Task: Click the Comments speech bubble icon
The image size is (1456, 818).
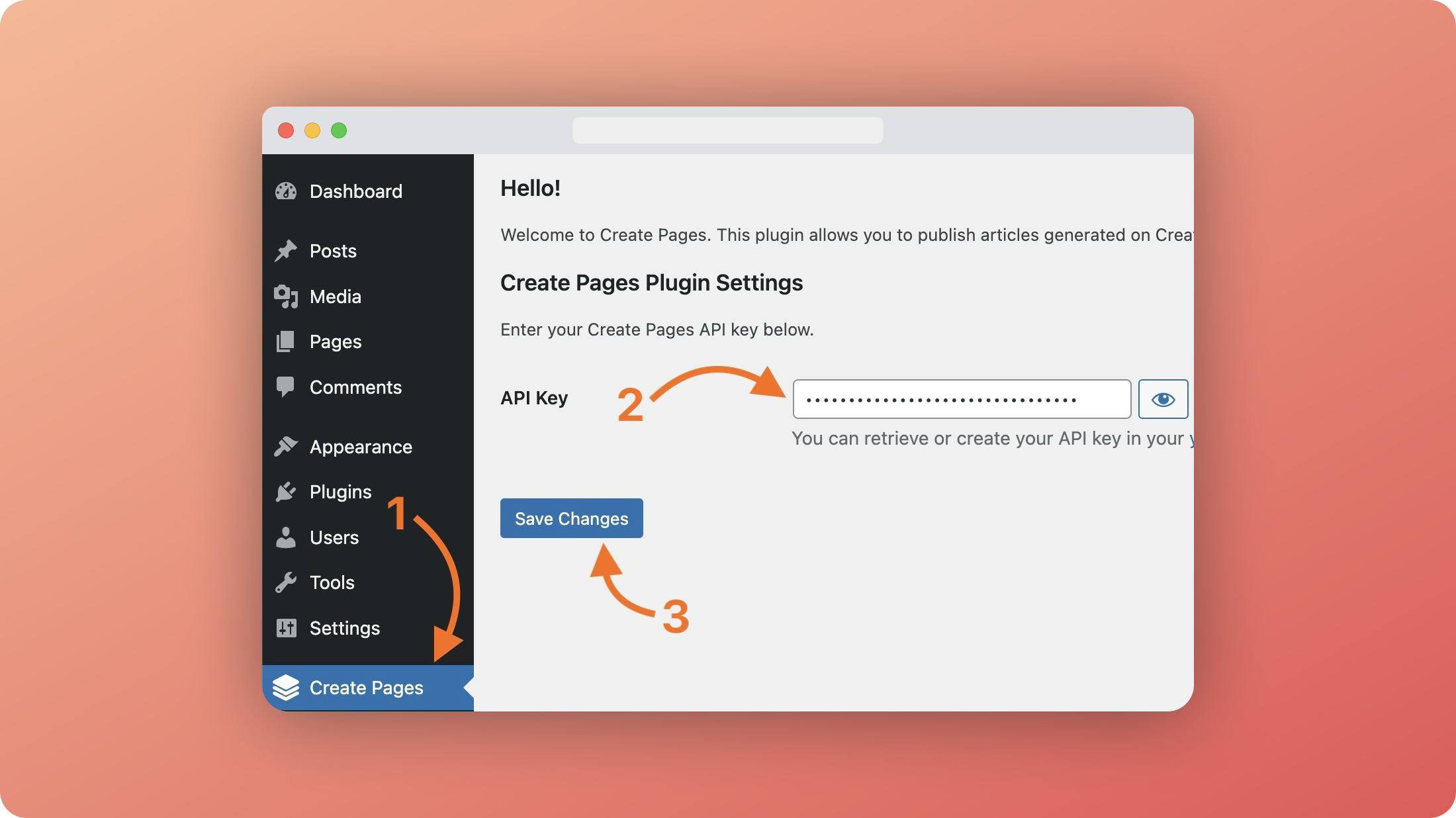Action: pyautogui.click(x=286, y=387)
